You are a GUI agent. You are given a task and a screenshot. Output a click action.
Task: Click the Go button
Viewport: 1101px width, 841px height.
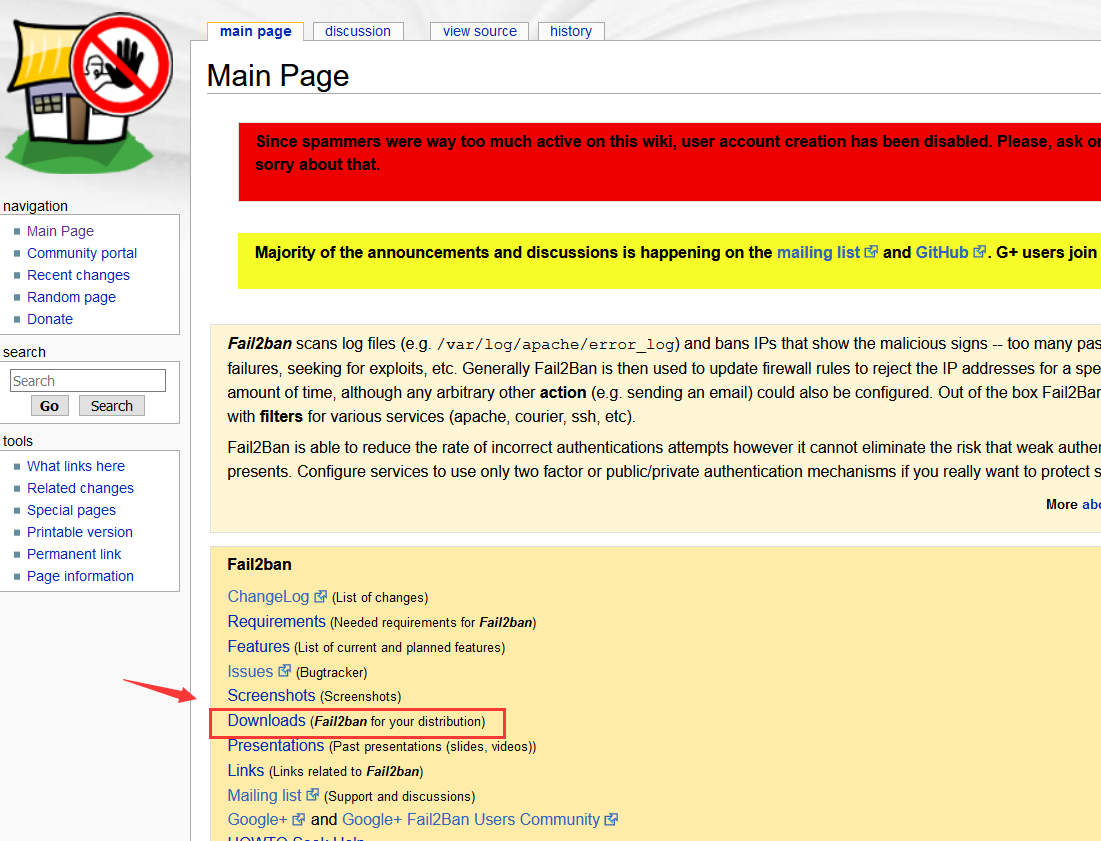(49, 406)
